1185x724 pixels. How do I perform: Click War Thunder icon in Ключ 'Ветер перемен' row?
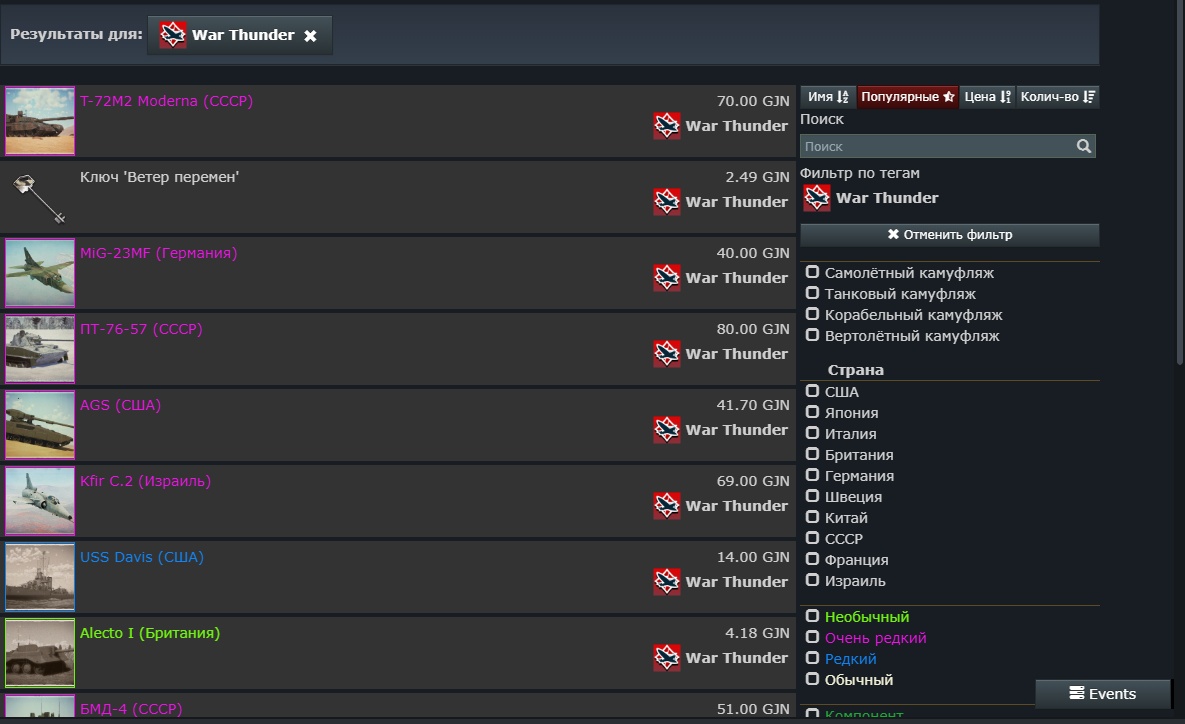[667, 202]
